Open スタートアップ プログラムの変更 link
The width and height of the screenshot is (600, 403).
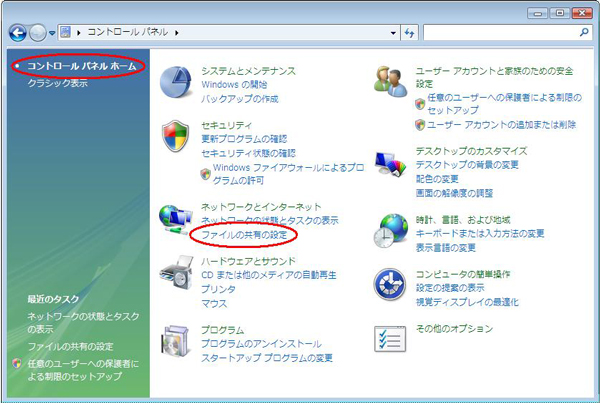pyautogui.click(x=267, y=358)
